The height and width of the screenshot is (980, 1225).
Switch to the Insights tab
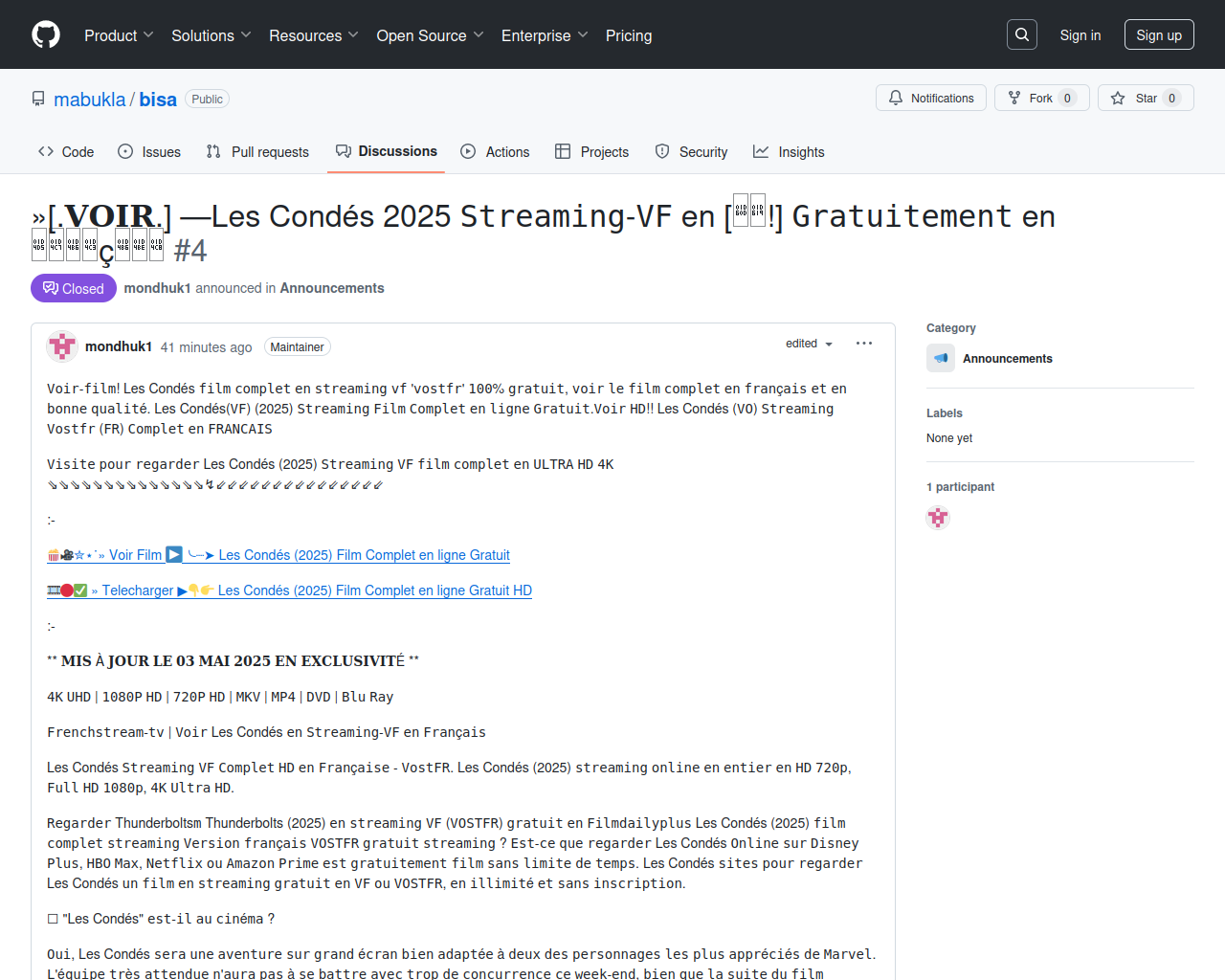click(789, 151)
